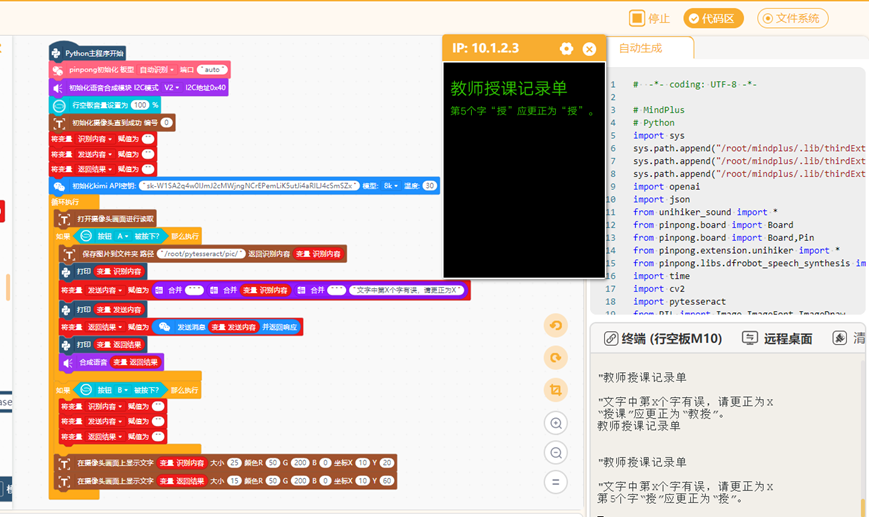Open settings gear in IP 10.1.2.3 window
Viewport: 869px width, 517px height.
pyautogui.click(x=566, y=49)
